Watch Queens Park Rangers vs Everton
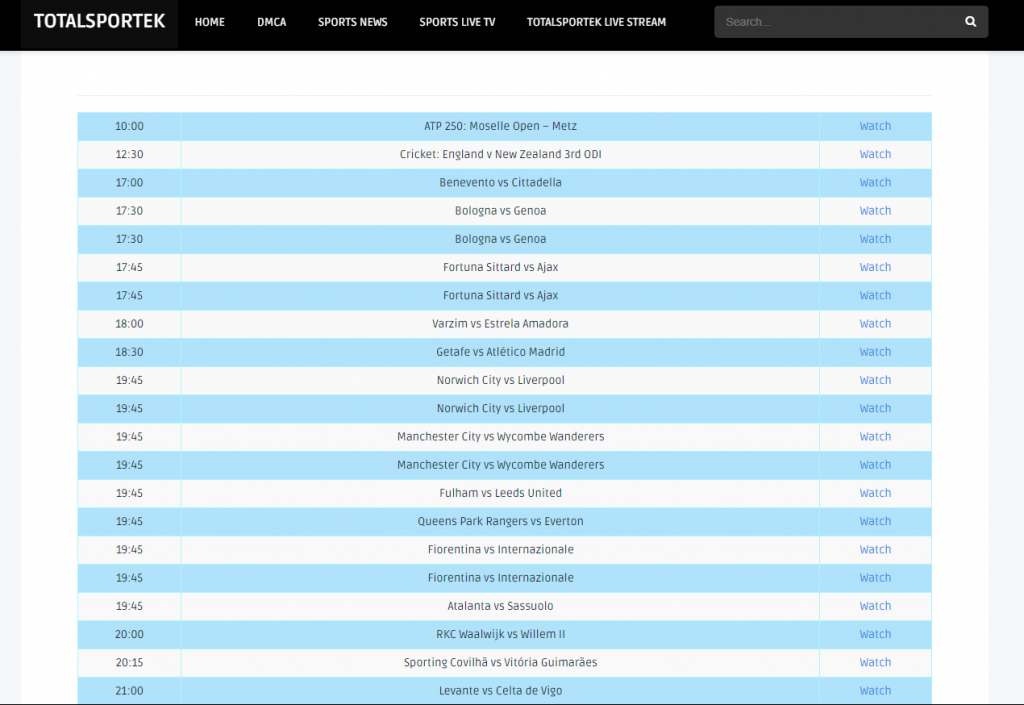This screenshot has width=1024, height=705. 875,521
